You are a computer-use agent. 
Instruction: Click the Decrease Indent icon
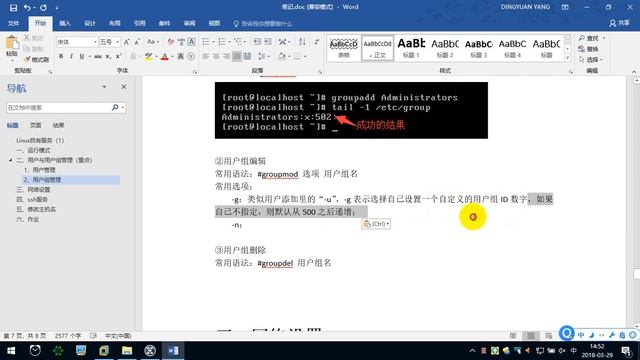257,42
